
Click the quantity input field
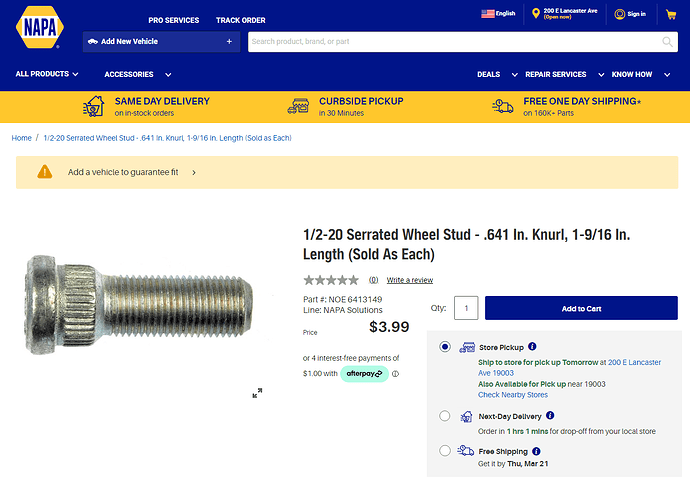click(466, 308)
